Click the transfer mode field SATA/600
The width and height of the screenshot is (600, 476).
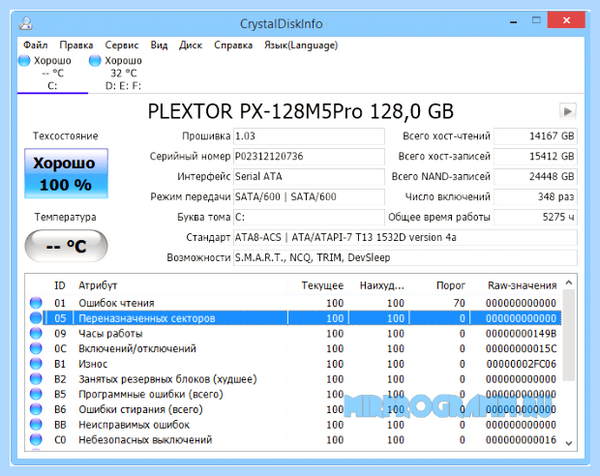(308, 197)
